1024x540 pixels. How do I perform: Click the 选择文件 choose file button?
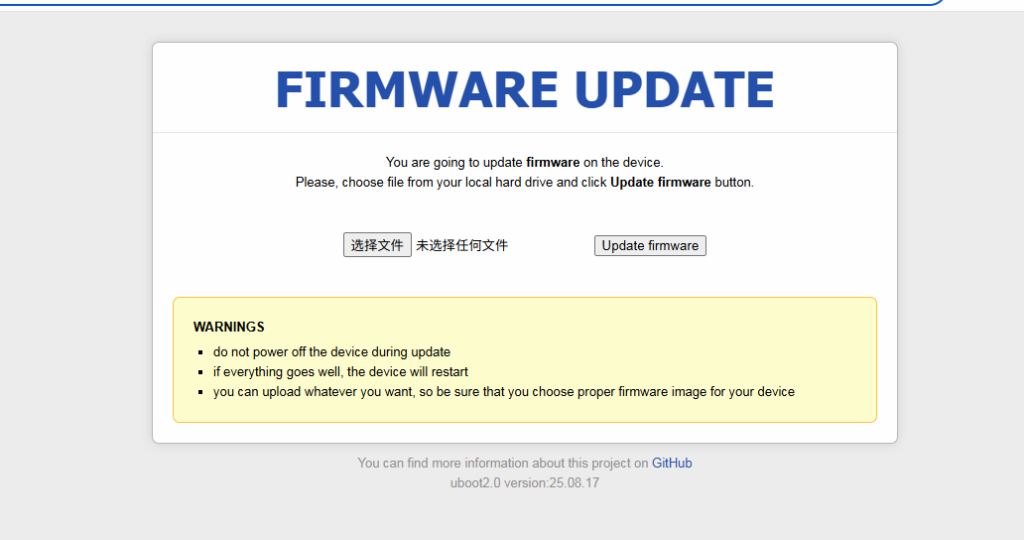[x=377, y=245]
